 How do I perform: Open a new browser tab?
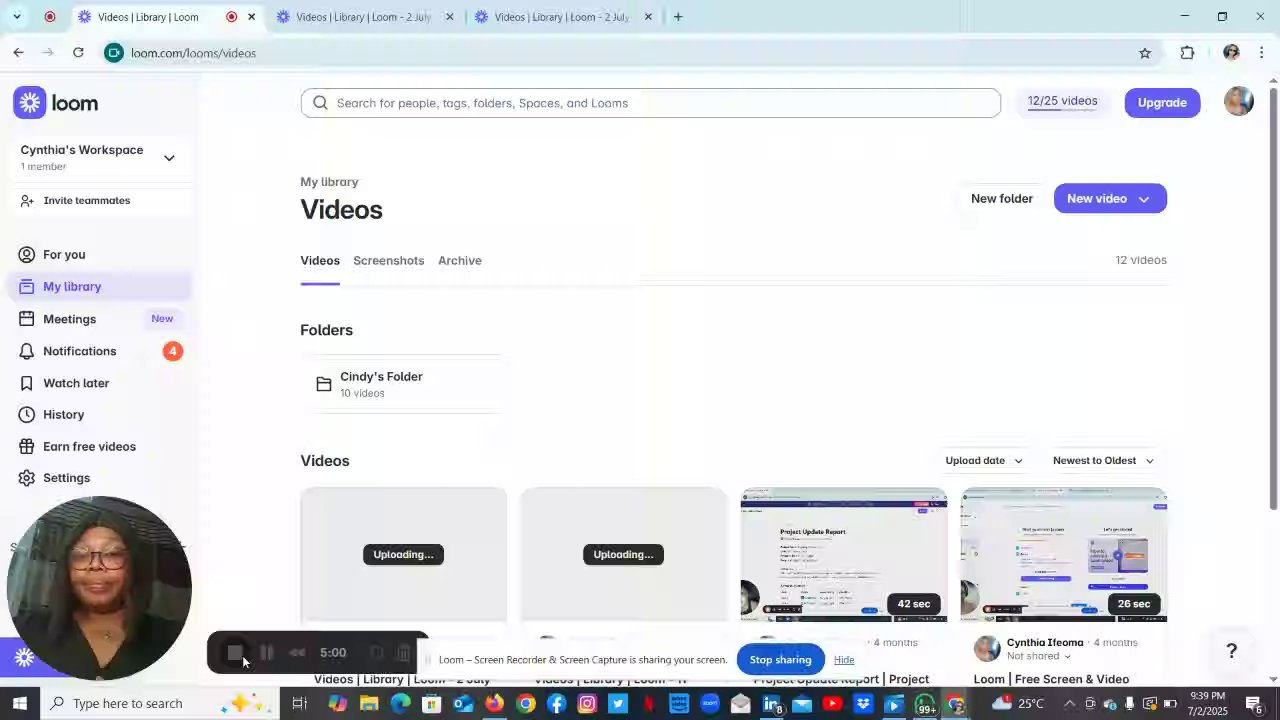point(678,17)
